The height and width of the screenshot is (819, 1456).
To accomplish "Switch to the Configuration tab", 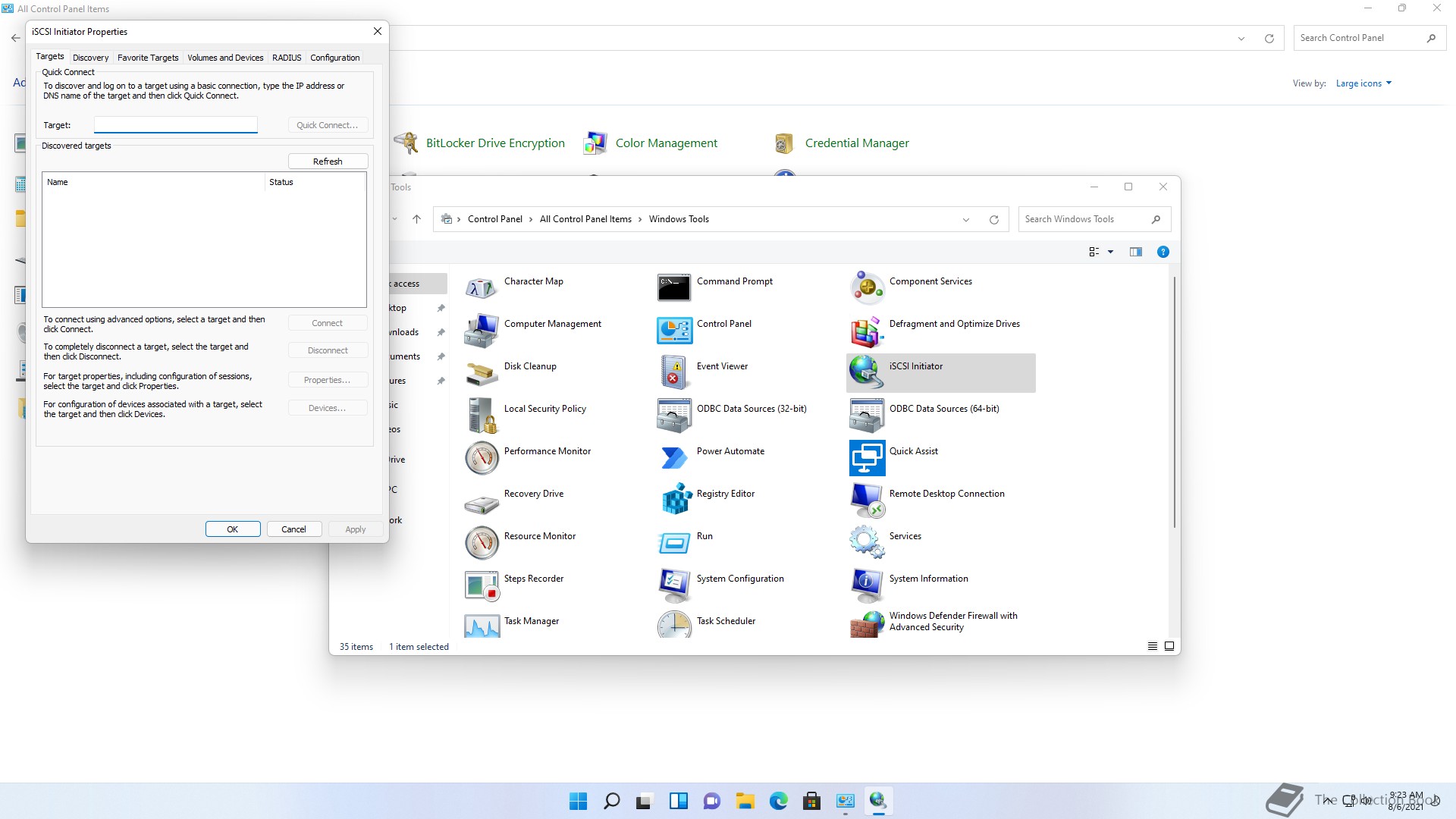I will pos(334,58).
